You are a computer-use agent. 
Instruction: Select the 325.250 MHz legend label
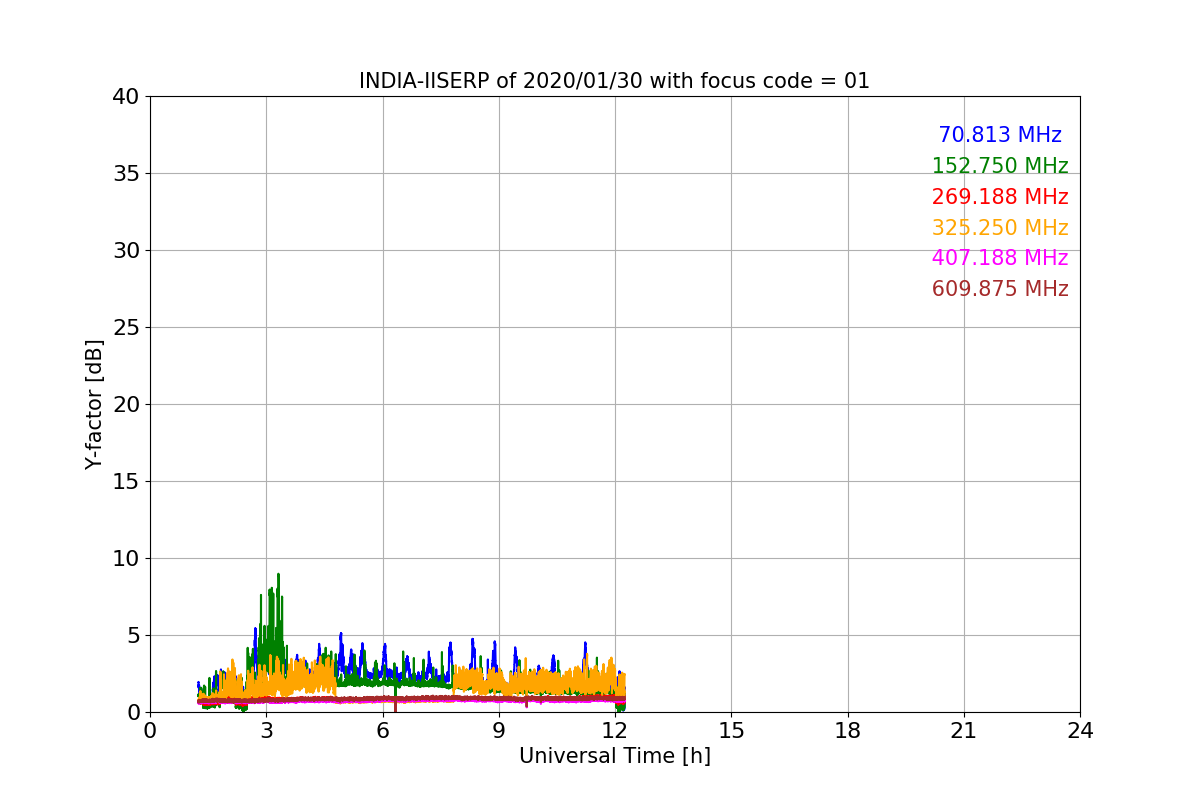(1000, 228)
